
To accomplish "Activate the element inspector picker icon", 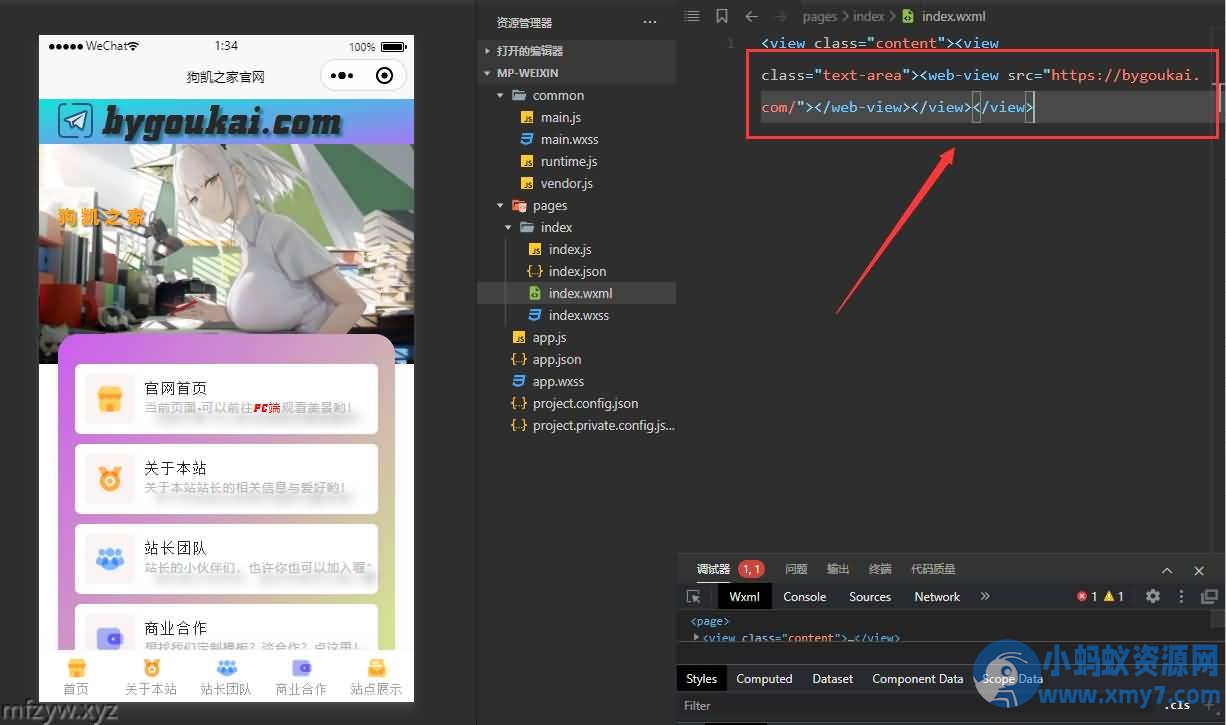I will point(693,596).
